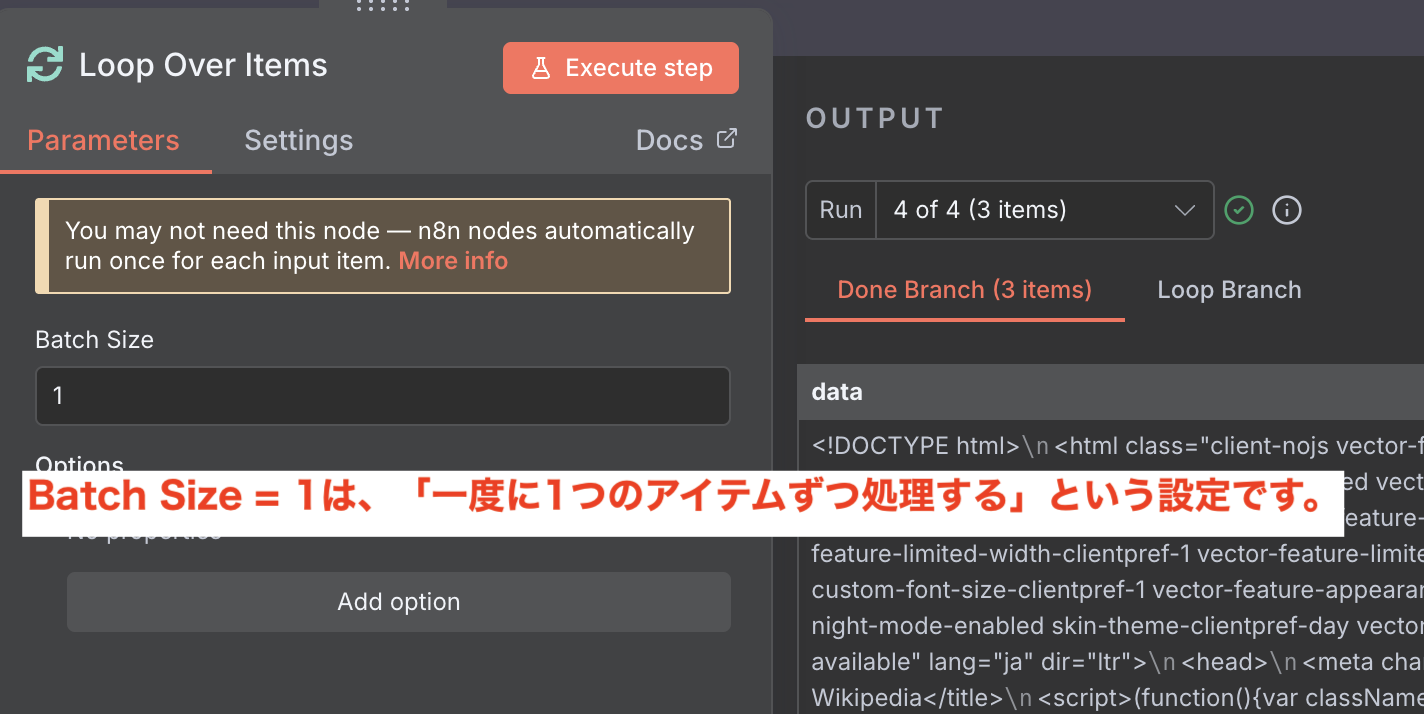
Task: Click the Loop Over Items node icon
Action: click(45, 66)
